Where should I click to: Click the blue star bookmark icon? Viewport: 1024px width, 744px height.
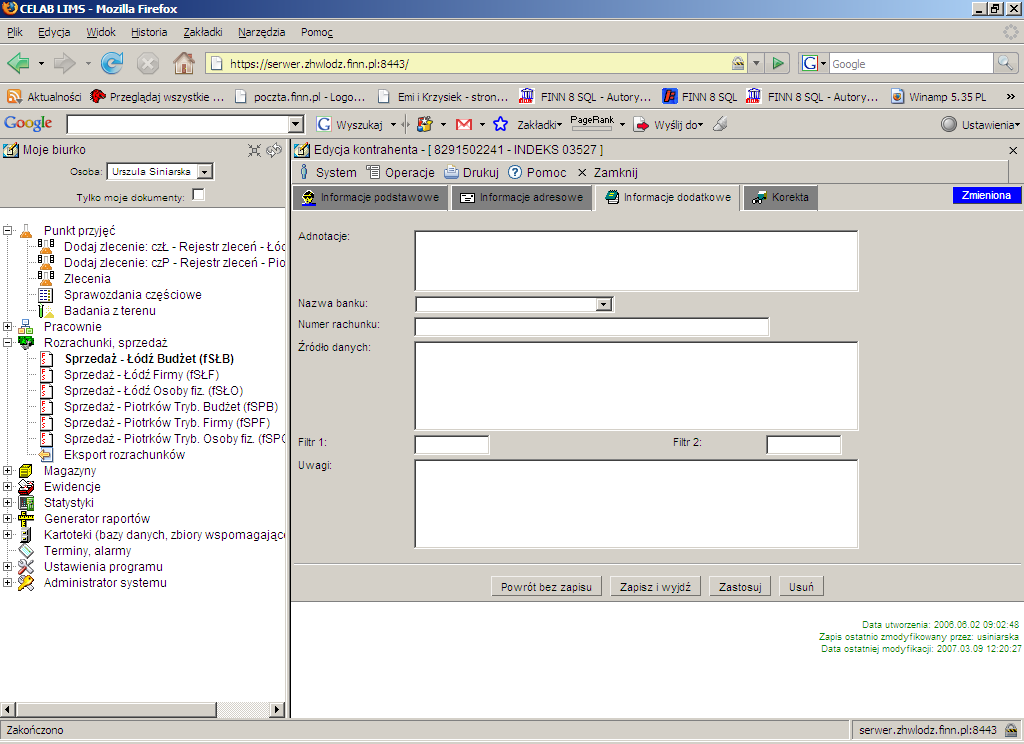pyautogui.click(x=500, y=124)
